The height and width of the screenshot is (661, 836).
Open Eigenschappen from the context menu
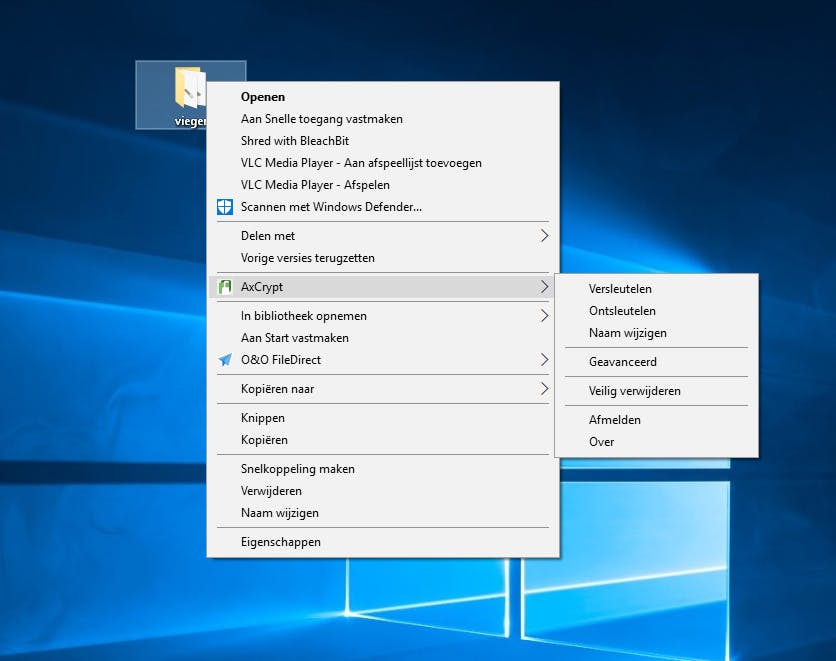pos(280,542)
